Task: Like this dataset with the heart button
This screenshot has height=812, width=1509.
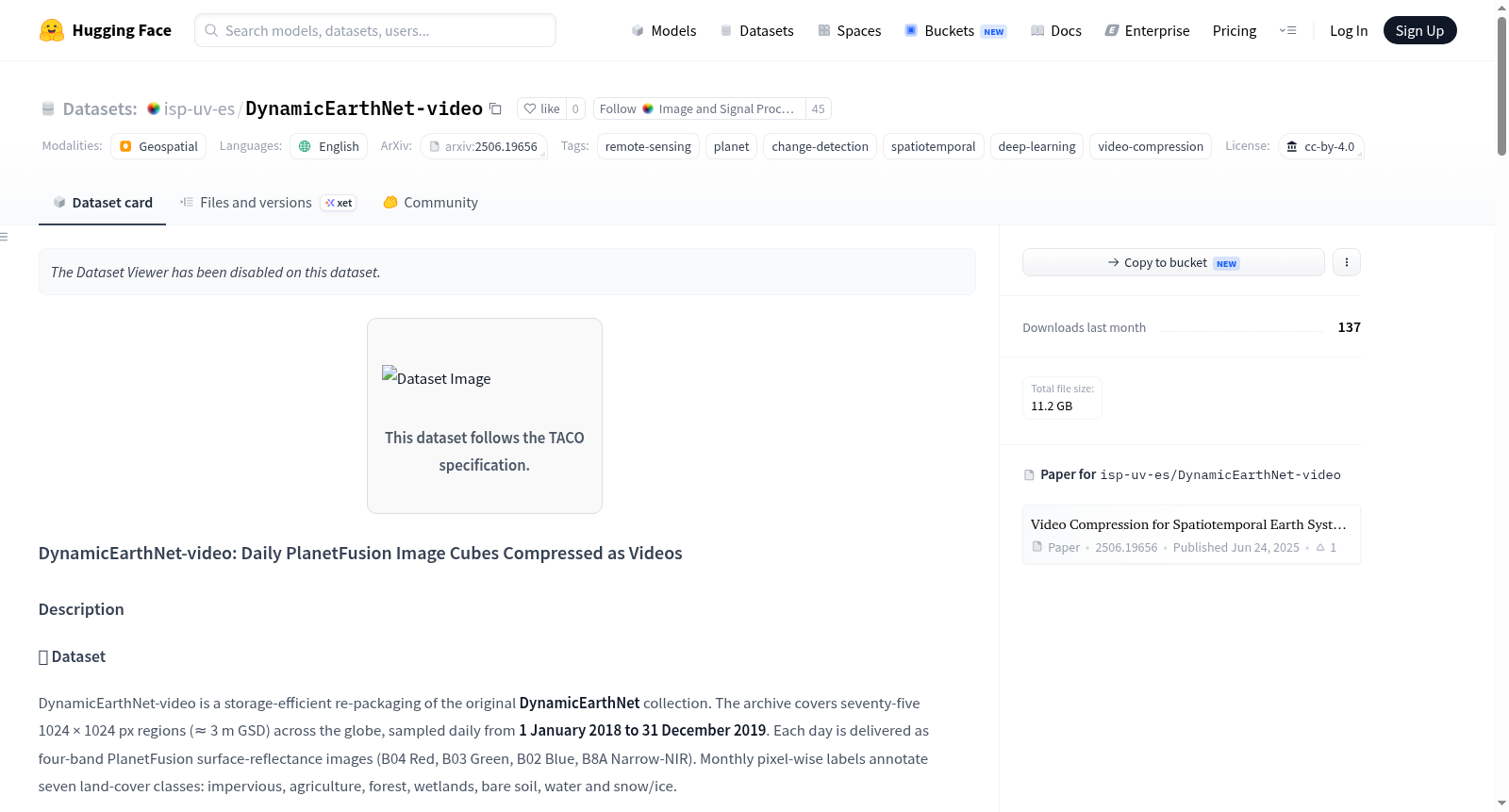Action: (542, 108)
